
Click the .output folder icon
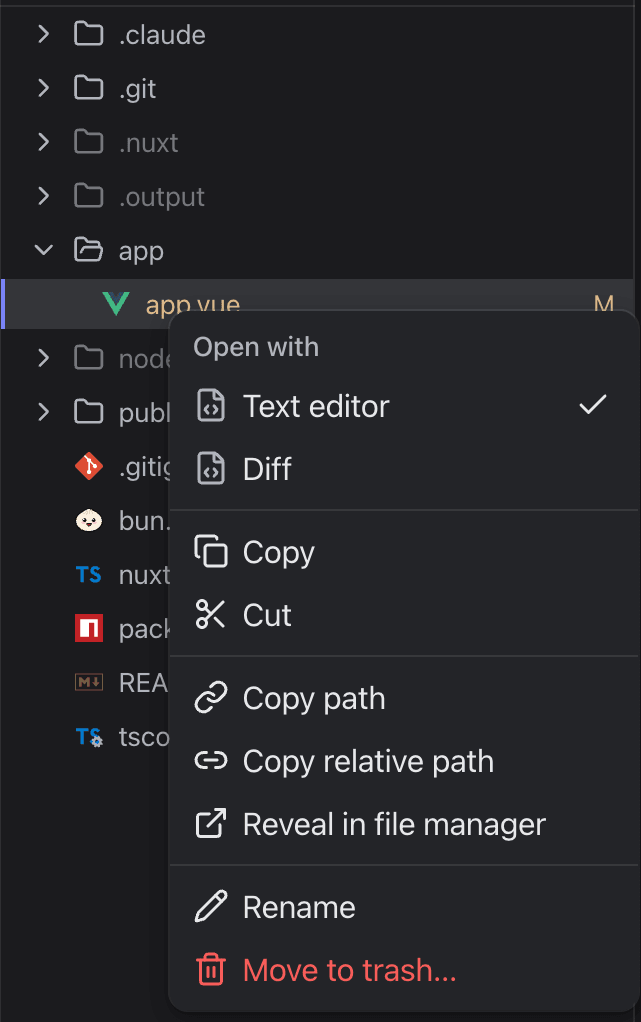pos(89,196)
